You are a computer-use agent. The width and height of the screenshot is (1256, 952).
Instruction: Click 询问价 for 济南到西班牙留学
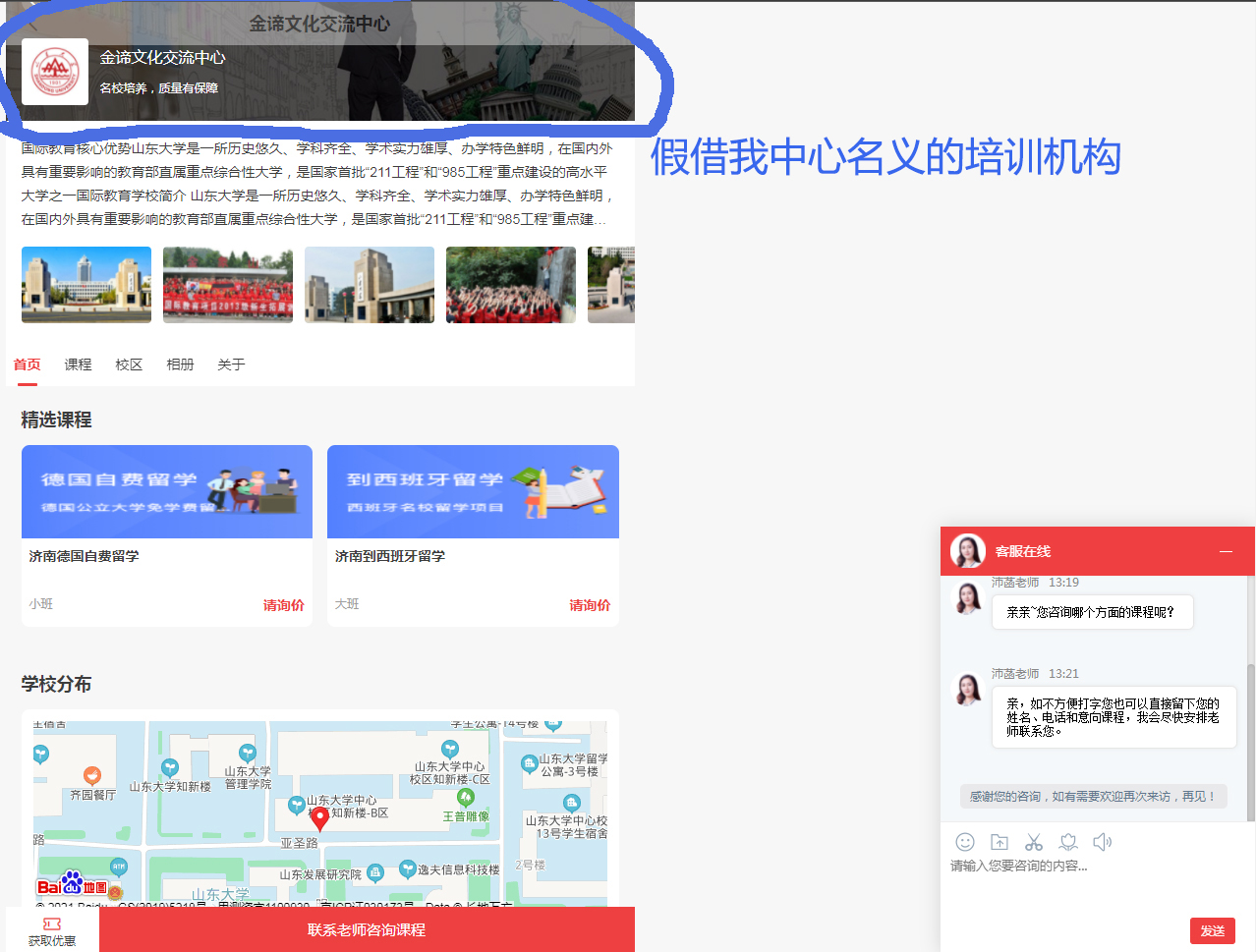(590, 605)
